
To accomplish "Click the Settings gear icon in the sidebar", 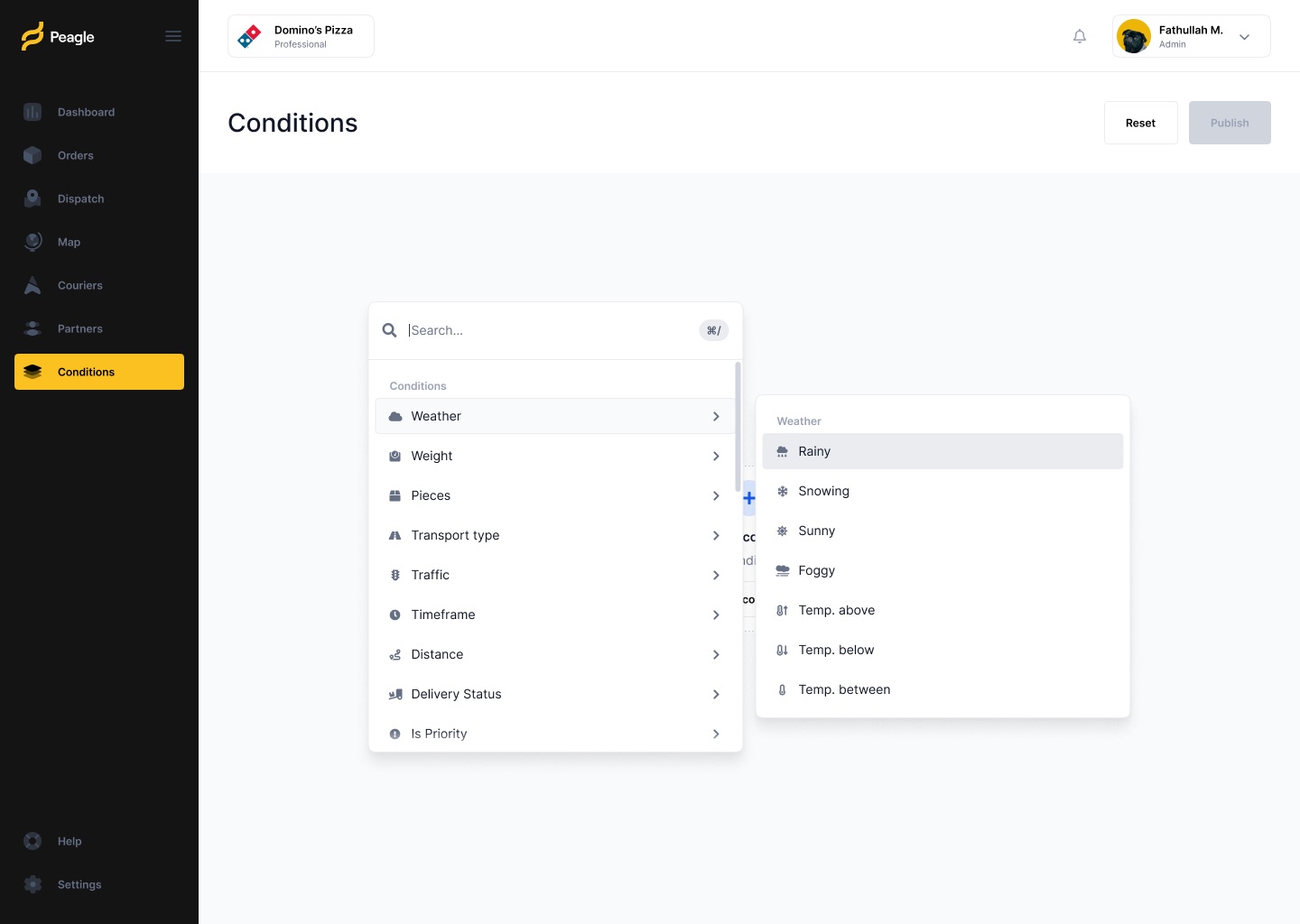I will coord(32,884).
